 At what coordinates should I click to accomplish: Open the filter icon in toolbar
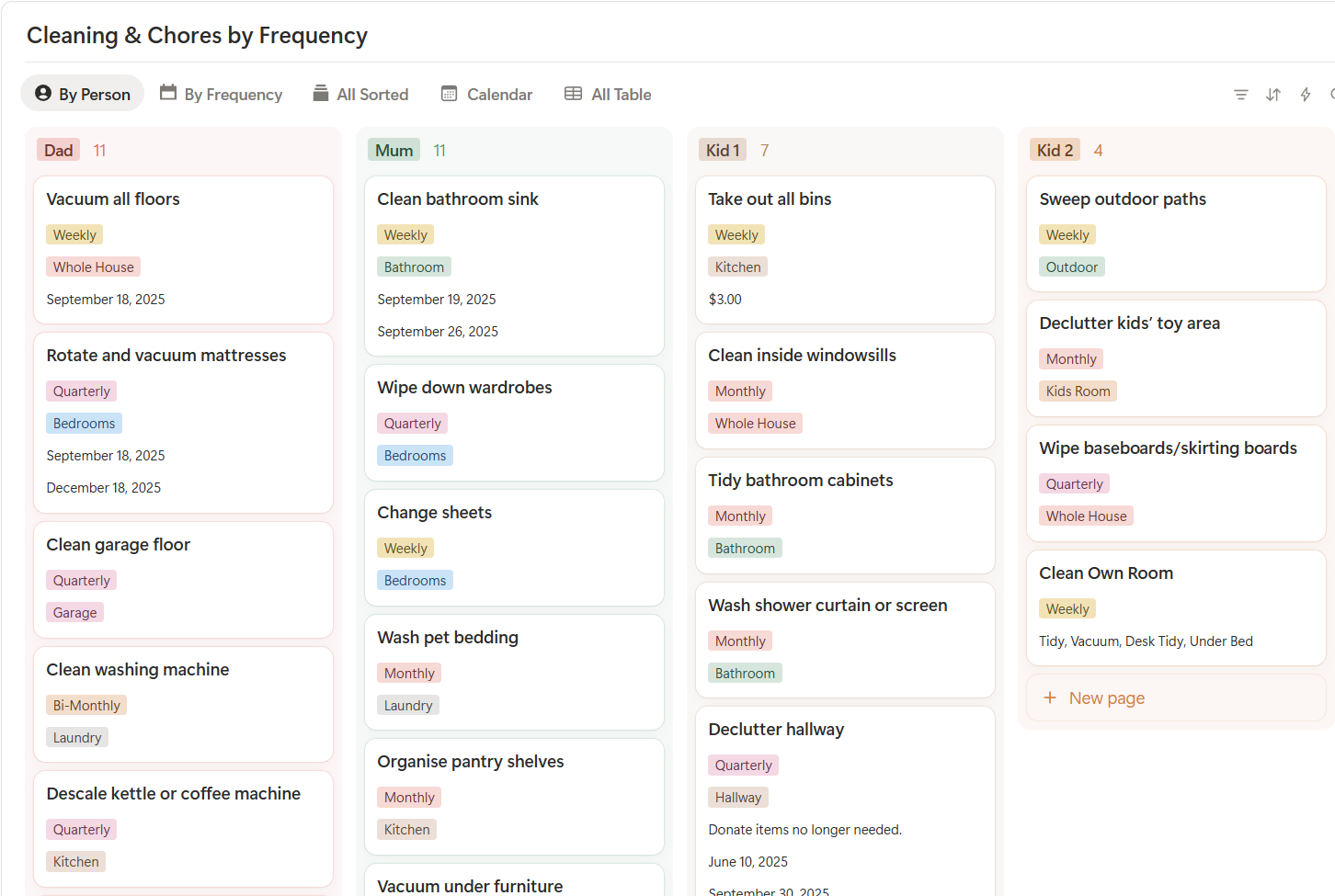tap(1240, 95)
